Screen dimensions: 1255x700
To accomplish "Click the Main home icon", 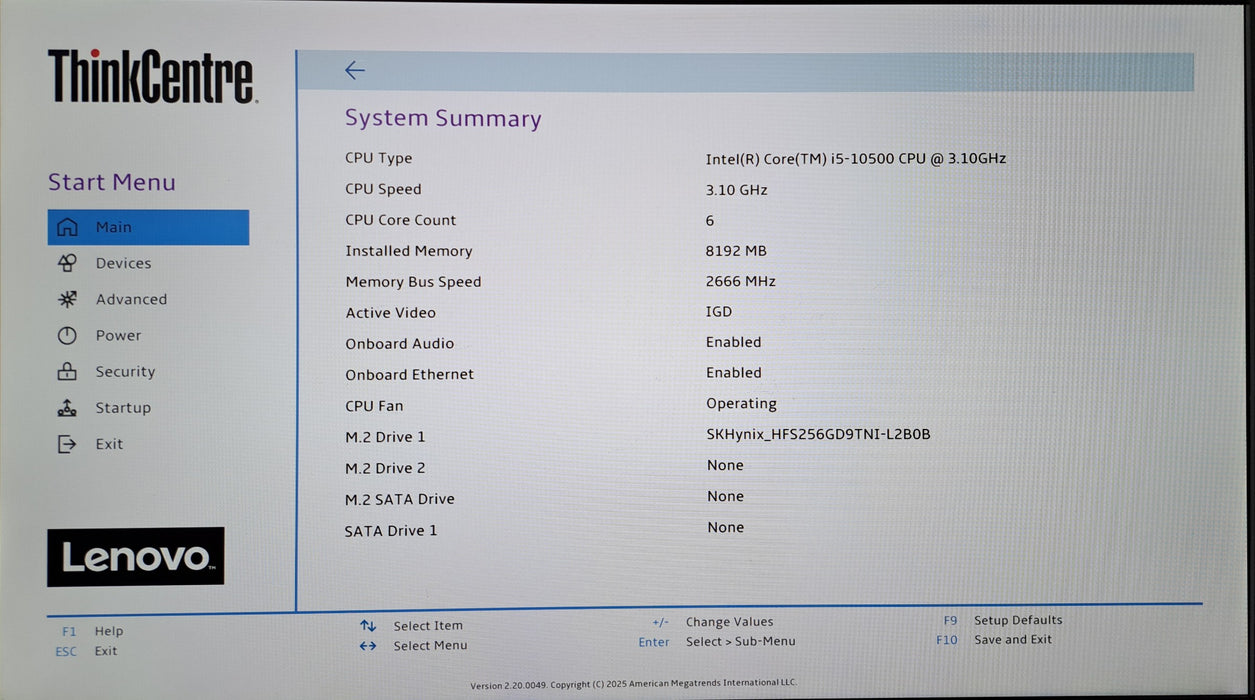I will 67,227.
